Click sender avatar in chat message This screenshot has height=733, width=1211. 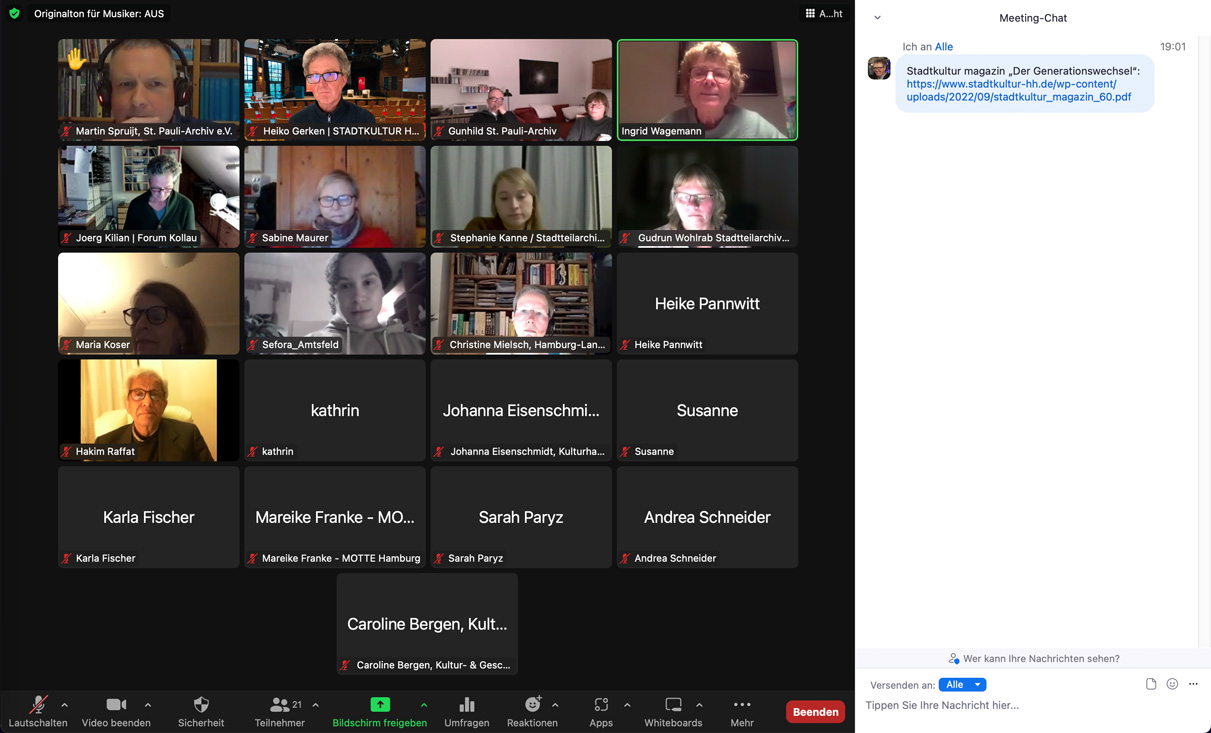[x=879, y=68]
